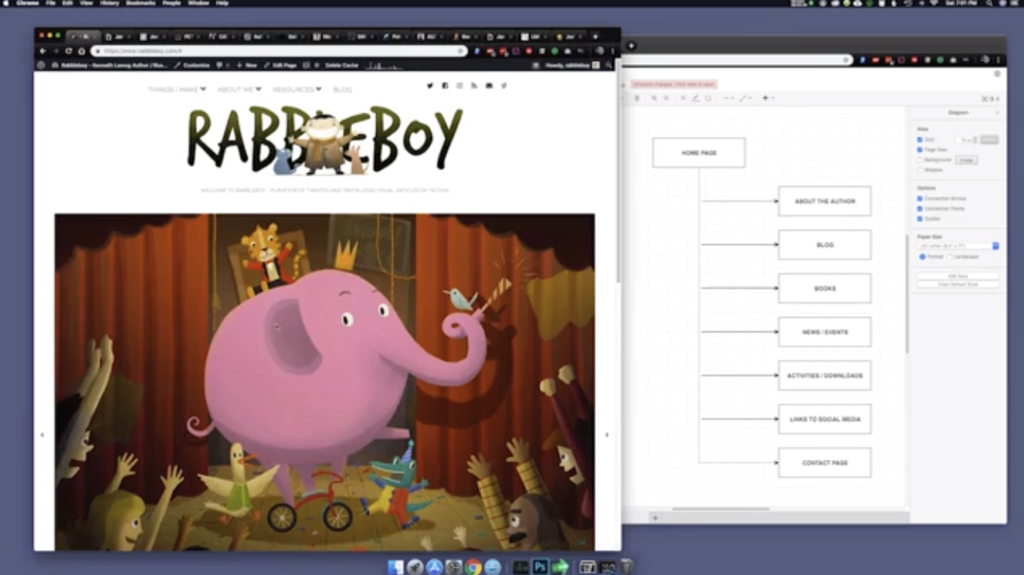Open the Chrome three-dot menu in right window
Image resolution: width=1024 pixels, height=575 pixels.
click(x=998, y=60)
